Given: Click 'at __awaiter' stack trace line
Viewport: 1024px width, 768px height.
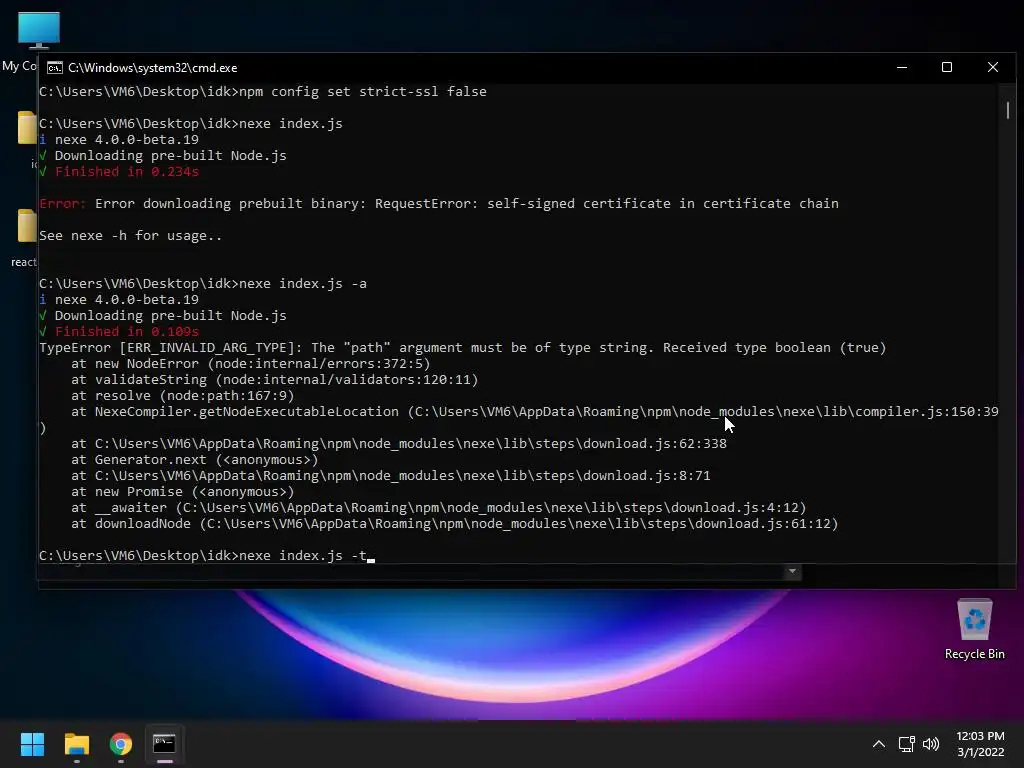Looking at the screenshot, I should [439, 507].
